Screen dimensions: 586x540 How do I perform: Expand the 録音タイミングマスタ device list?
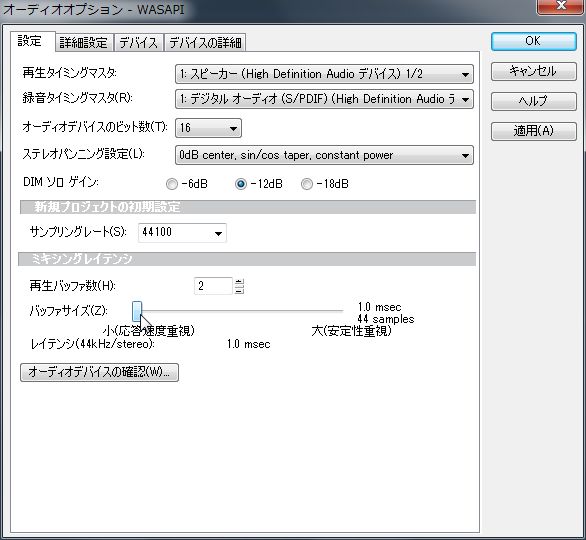click(x=324, y=99)
